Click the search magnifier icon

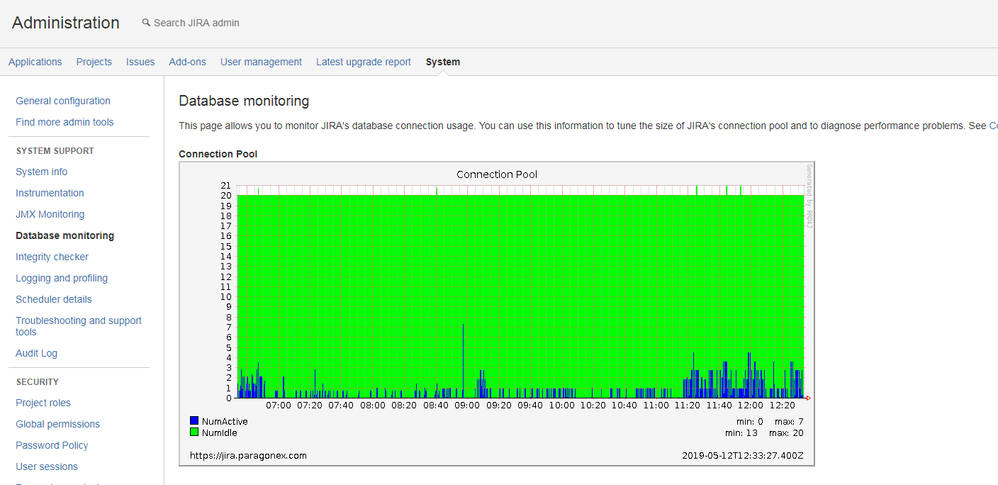tap(146, 22)
